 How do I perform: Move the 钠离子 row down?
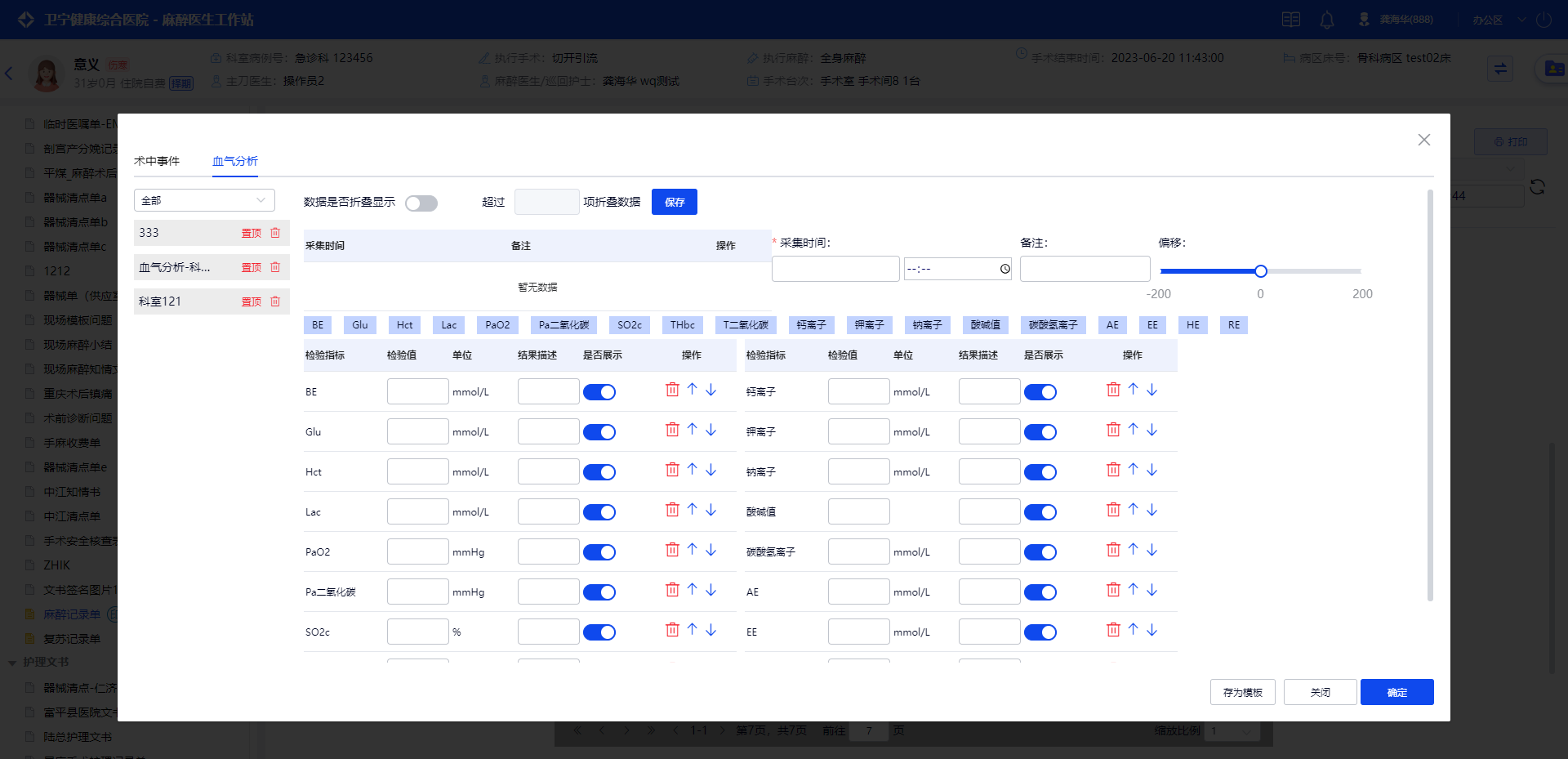1152,470
